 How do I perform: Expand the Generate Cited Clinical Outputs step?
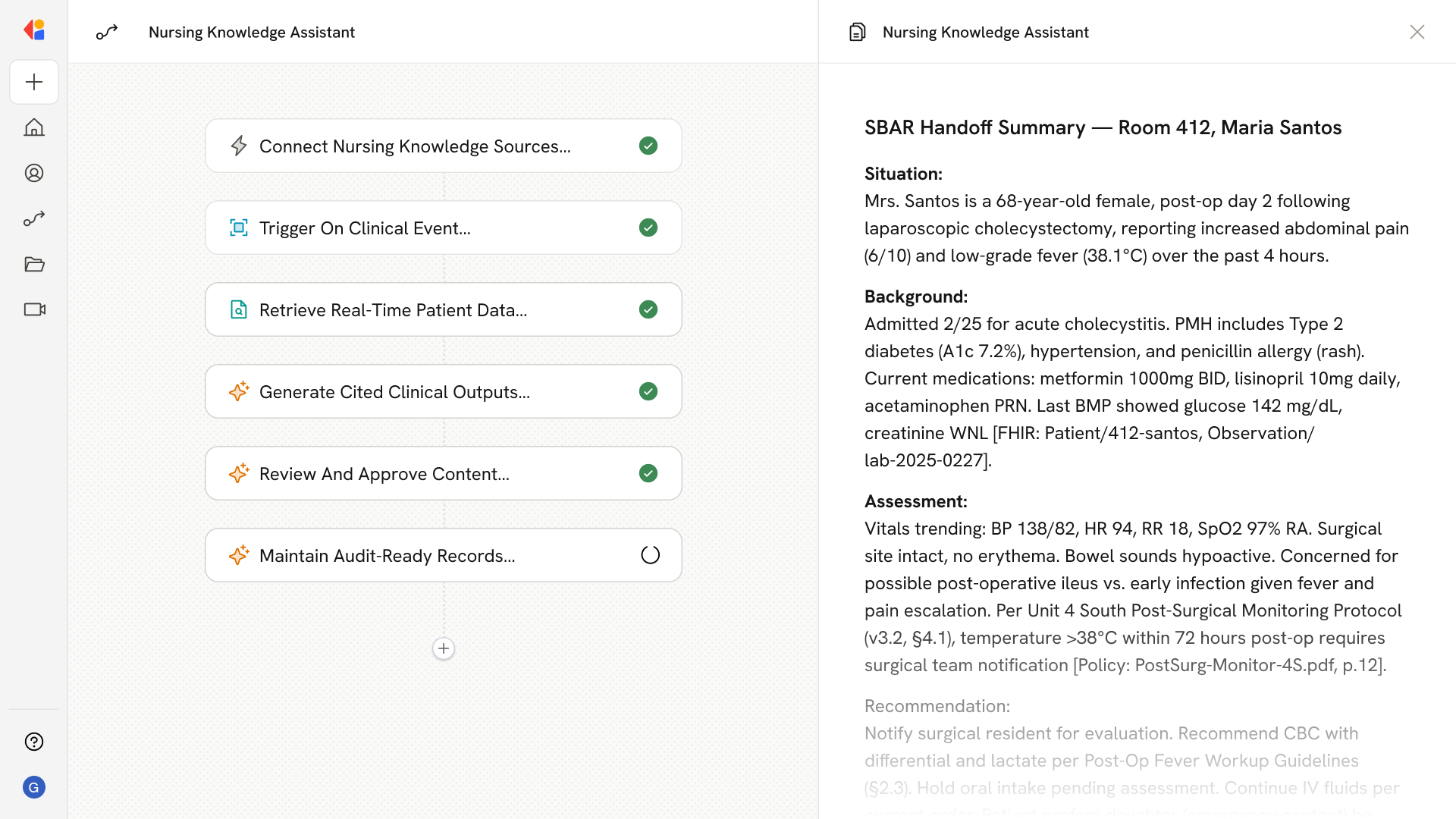click(394, 392)
